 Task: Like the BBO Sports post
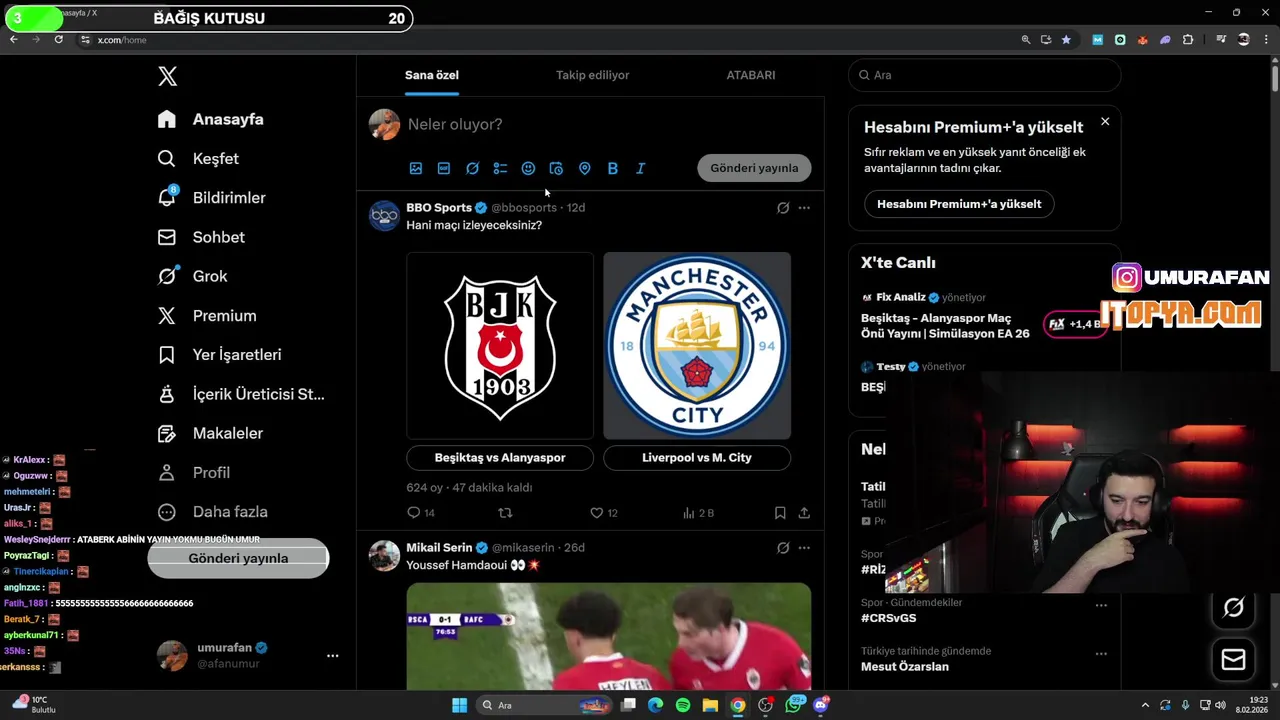pos(597,513)
